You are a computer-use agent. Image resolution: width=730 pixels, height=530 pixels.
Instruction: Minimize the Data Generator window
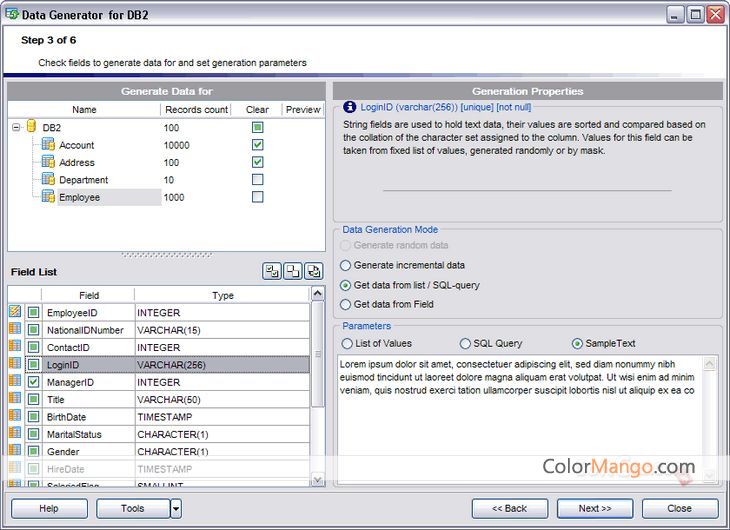tap(675, 14)
